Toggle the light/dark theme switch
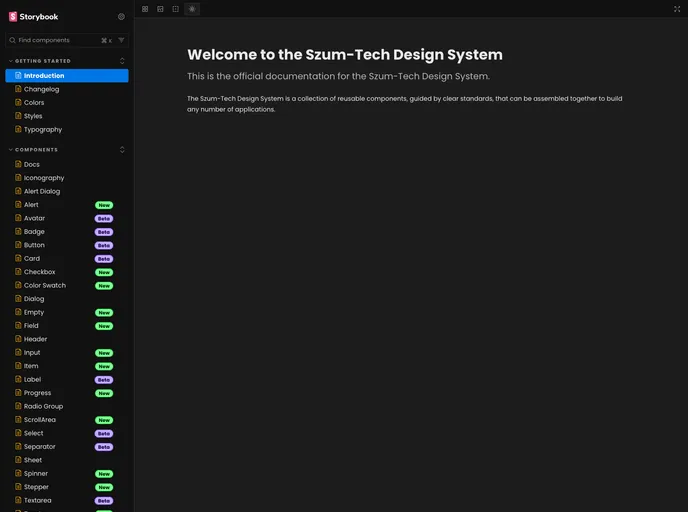 [192, 9]
